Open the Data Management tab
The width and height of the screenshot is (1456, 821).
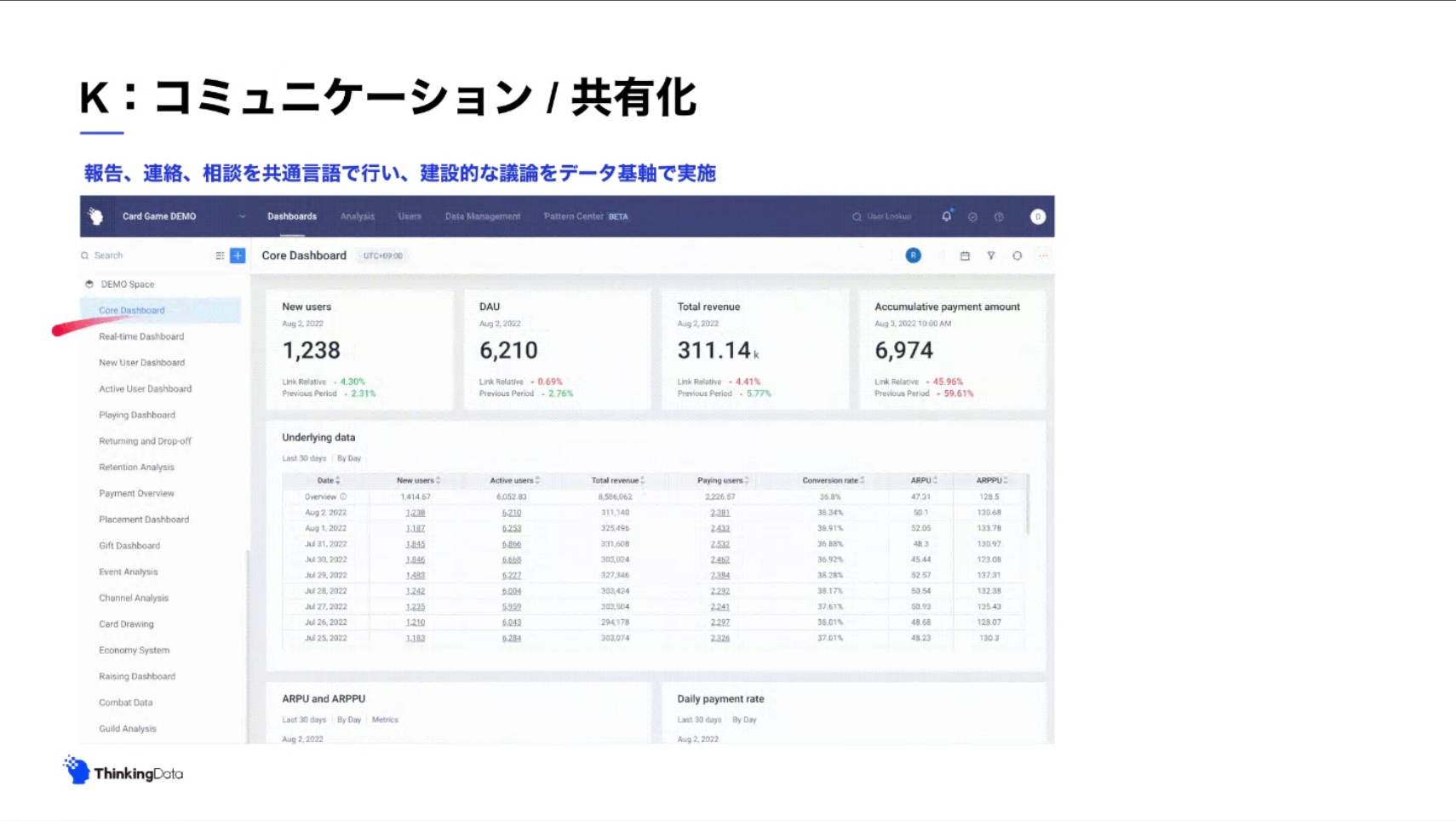(483, 216)
